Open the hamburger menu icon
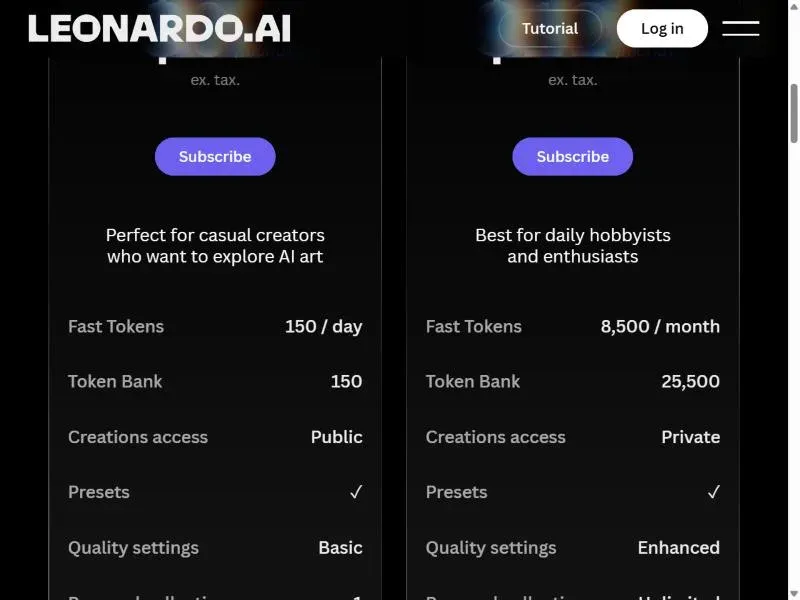 coord(740,29)
